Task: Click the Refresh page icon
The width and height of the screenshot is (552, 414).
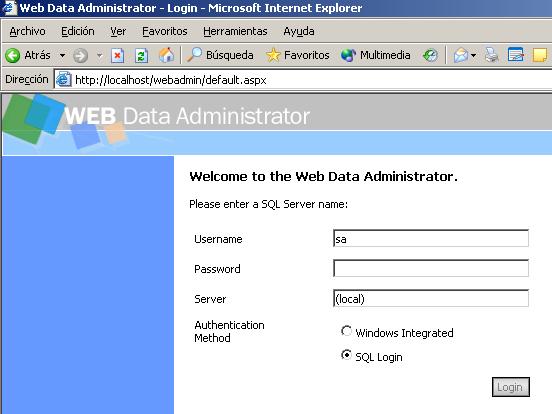Action: pyautogui.click(x=142, y=56)
